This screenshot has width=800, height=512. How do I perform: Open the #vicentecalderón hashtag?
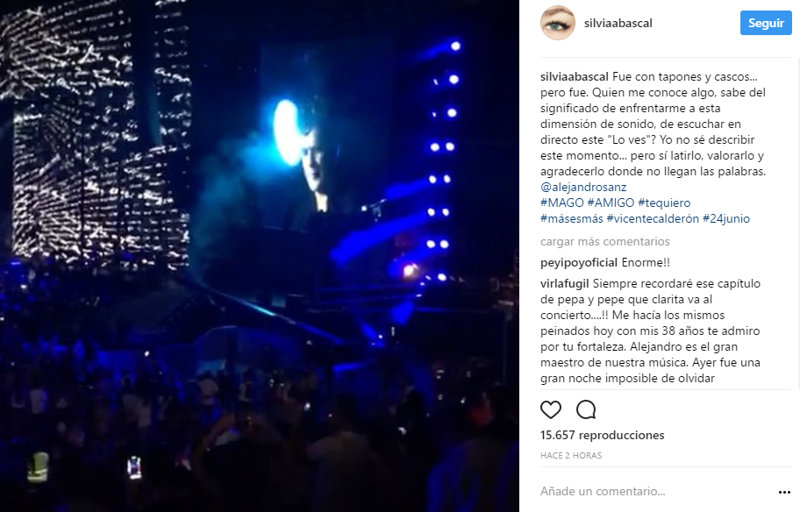tap(653, 219)
